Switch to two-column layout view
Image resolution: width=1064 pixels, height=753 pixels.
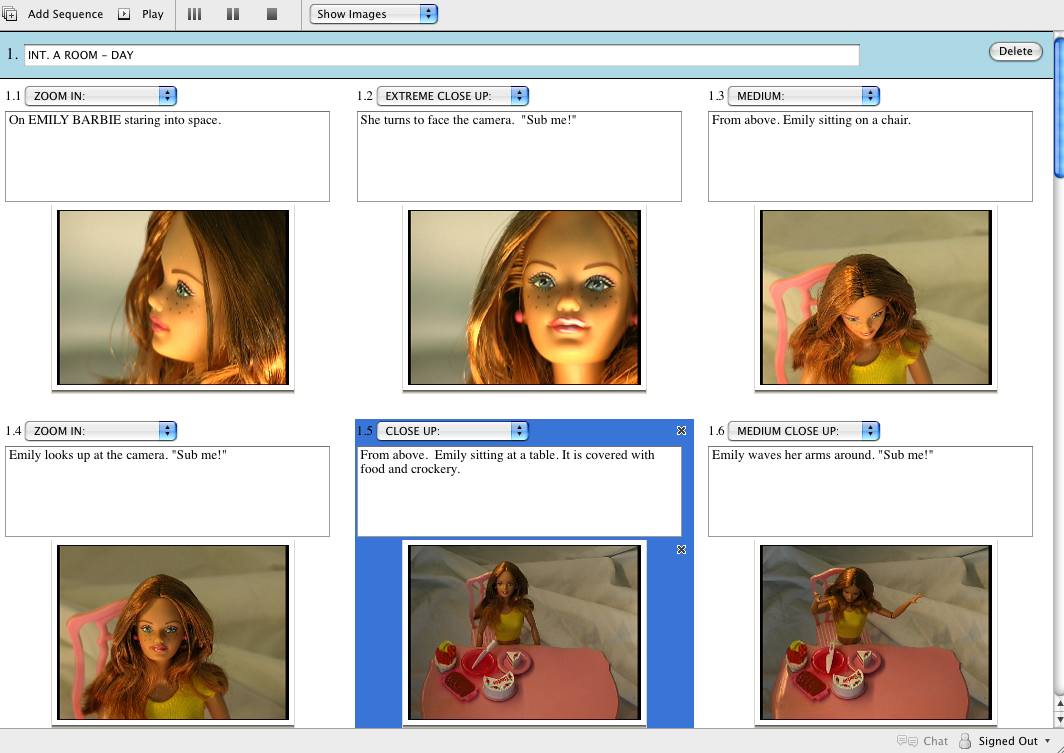[233, 14]
